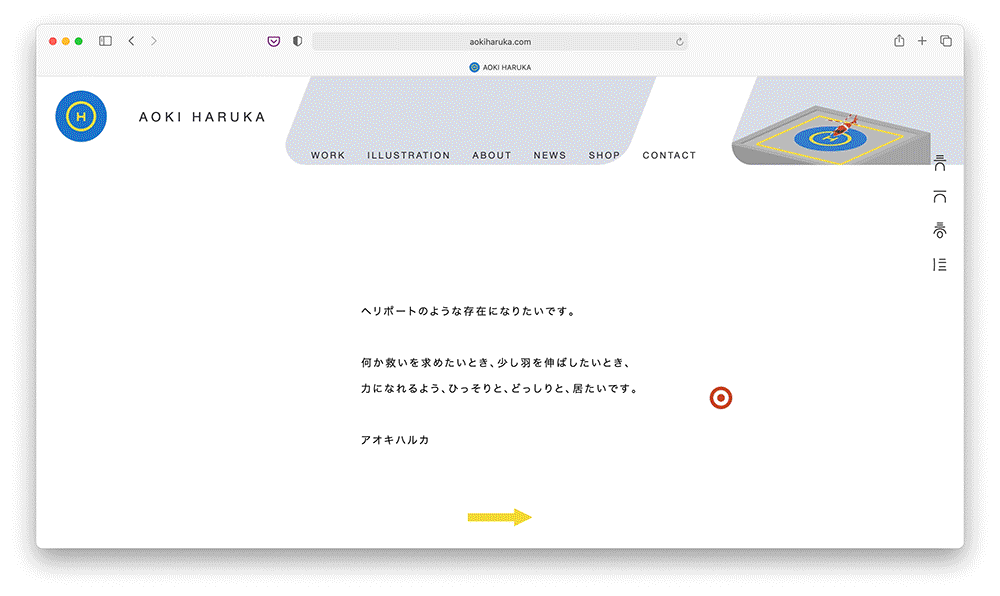Open the WORK menu item

click(x=328, y=156)
